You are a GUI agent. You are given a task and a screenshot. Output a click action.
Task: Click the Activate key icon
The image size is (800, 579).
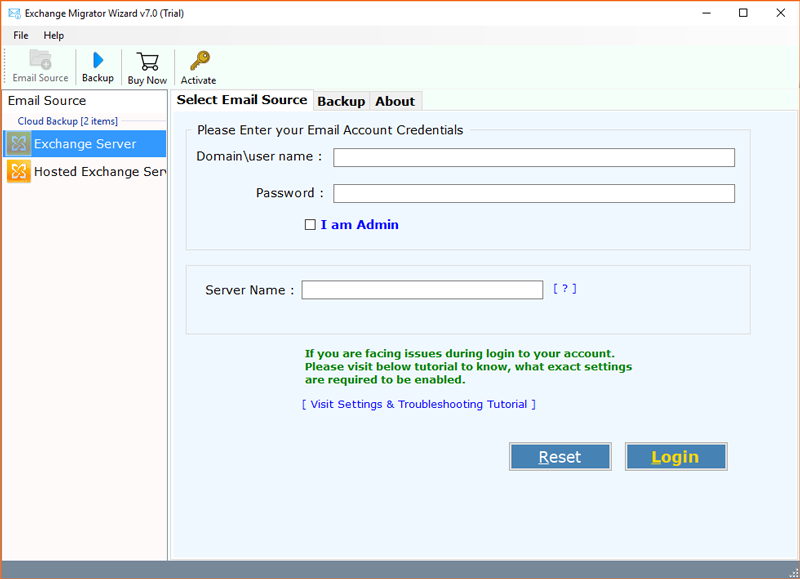(199, 61)
